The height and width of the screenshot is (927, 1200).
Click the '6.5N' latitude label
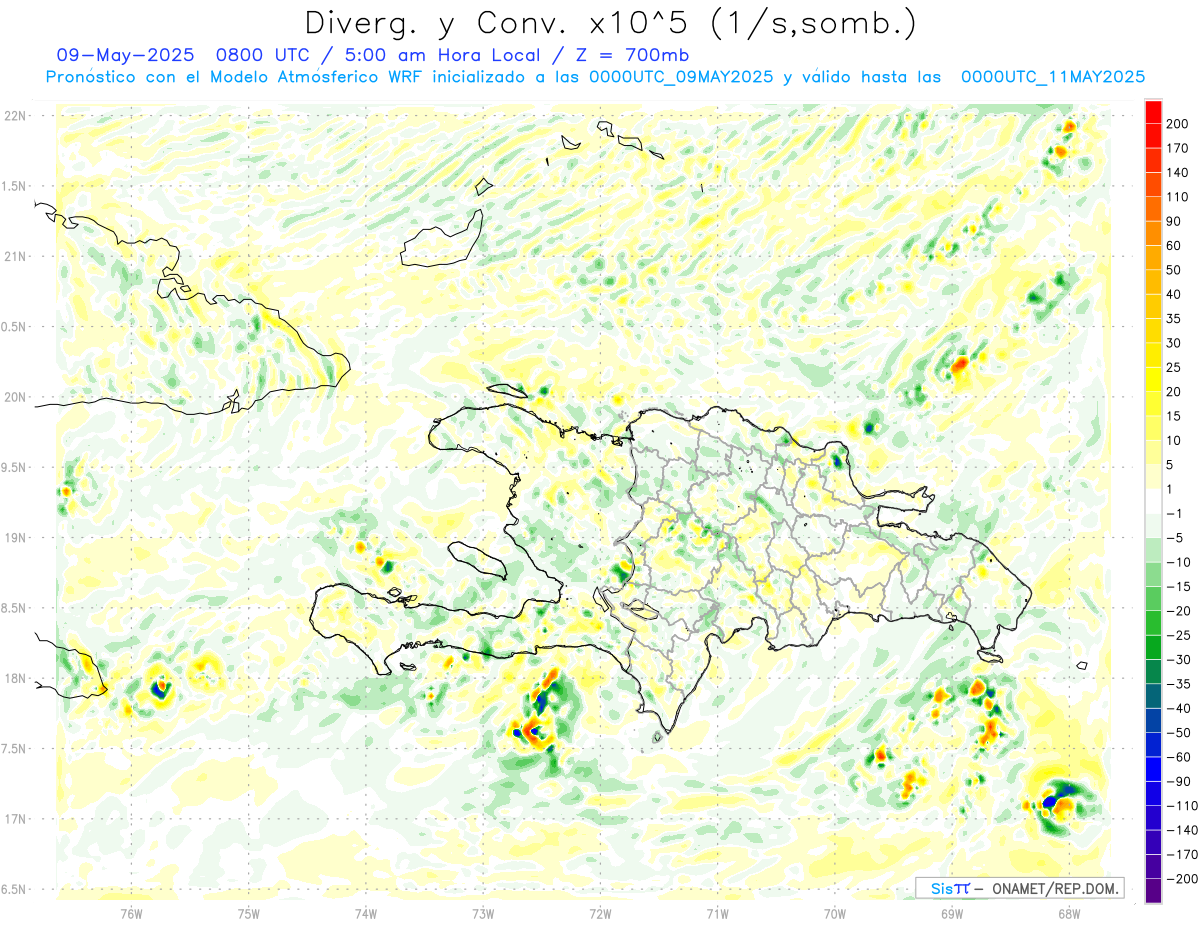click(15, 889)
